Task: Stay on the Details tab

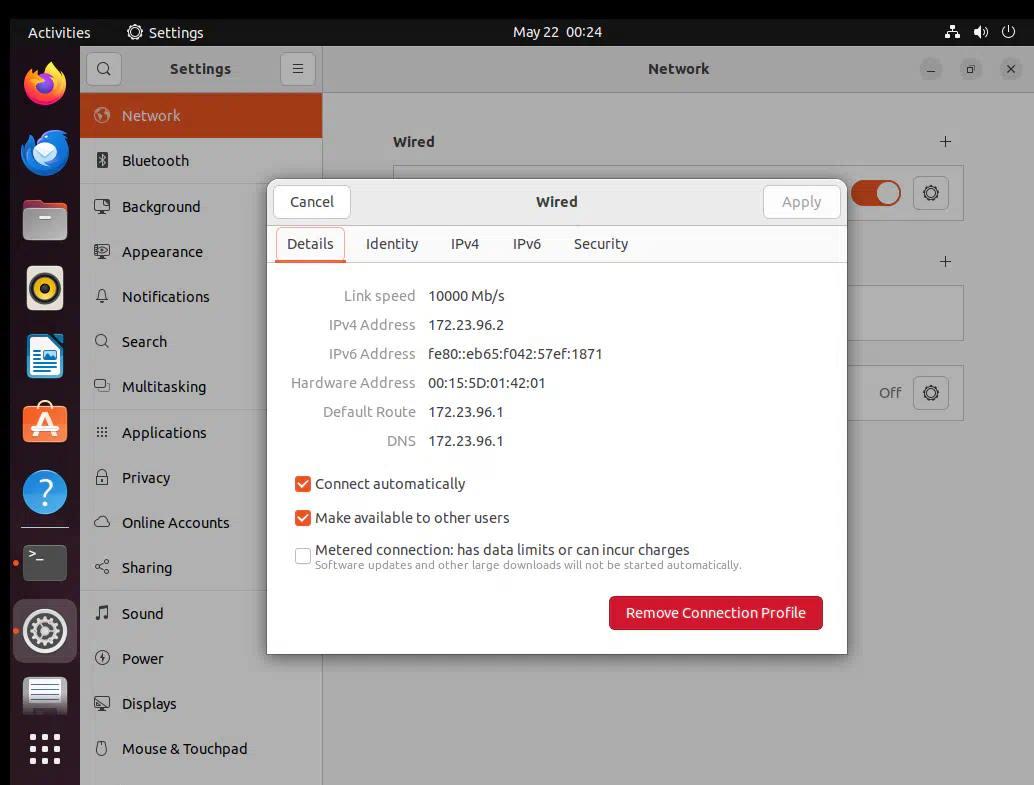Action: (310, 244)
